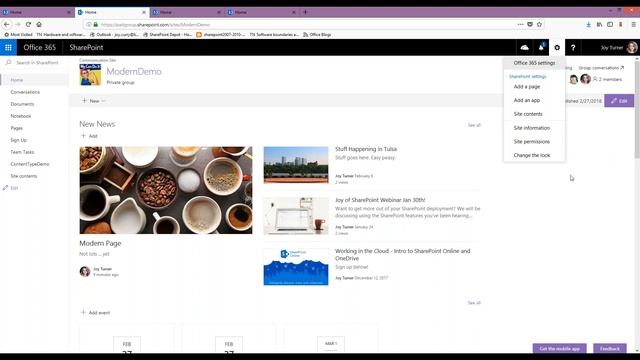
Task: Click Add event button
Action: [x=96, y=313]
